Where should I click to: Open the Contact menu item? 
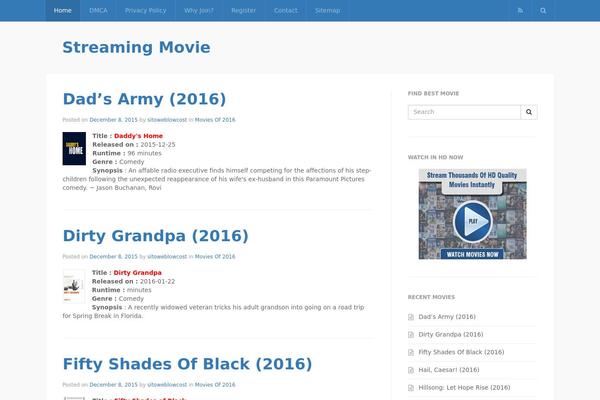point(286,10)
